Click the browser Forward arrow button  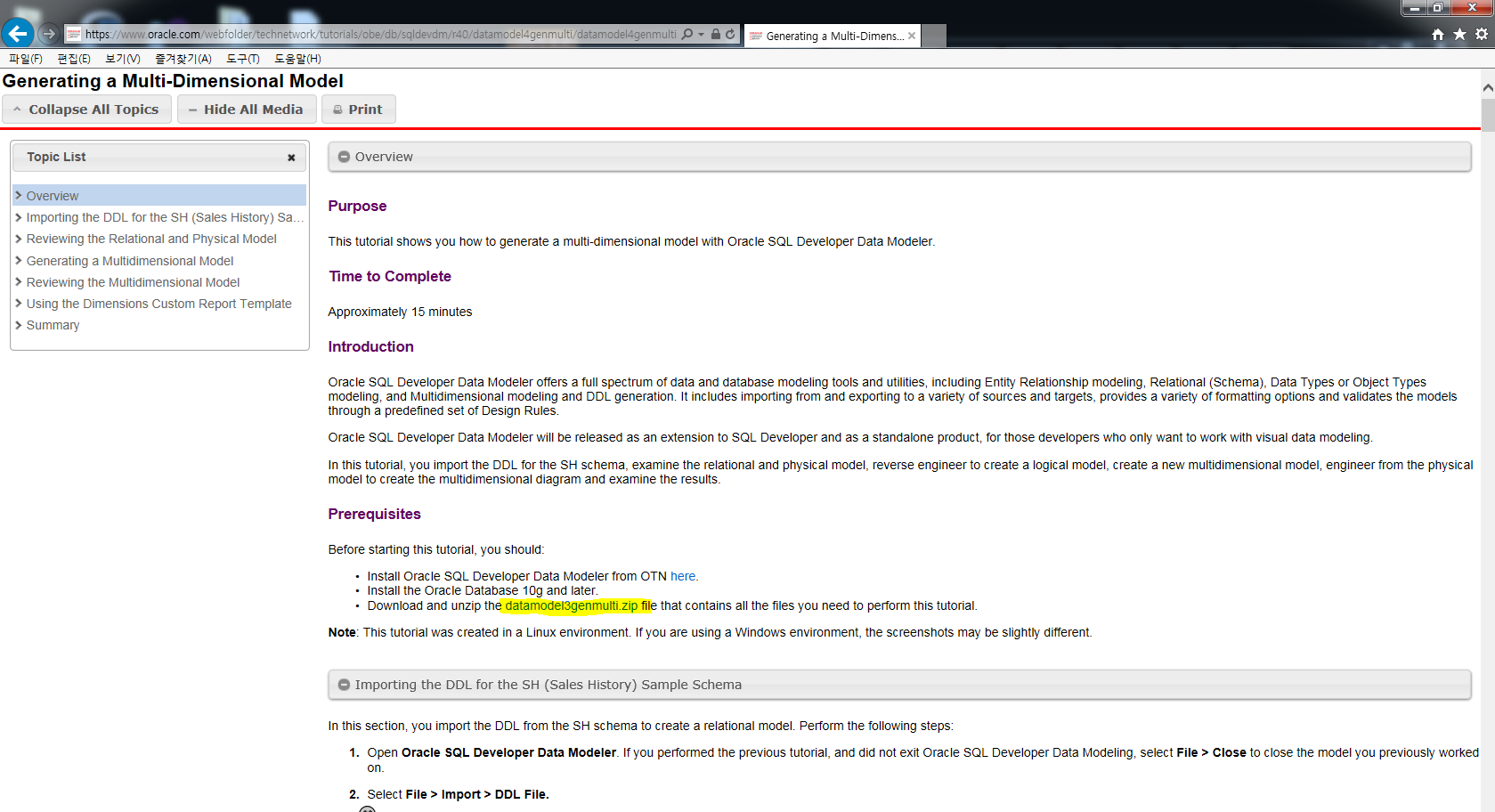[49, 34]
